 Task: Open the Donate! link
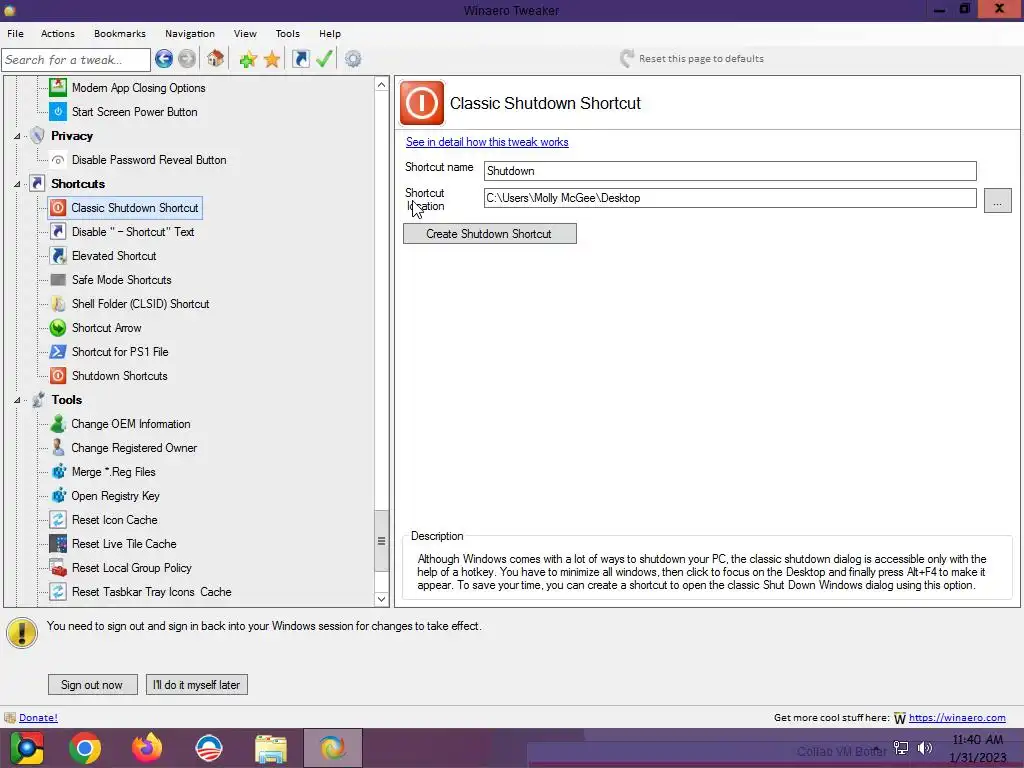tap(39, 718)
